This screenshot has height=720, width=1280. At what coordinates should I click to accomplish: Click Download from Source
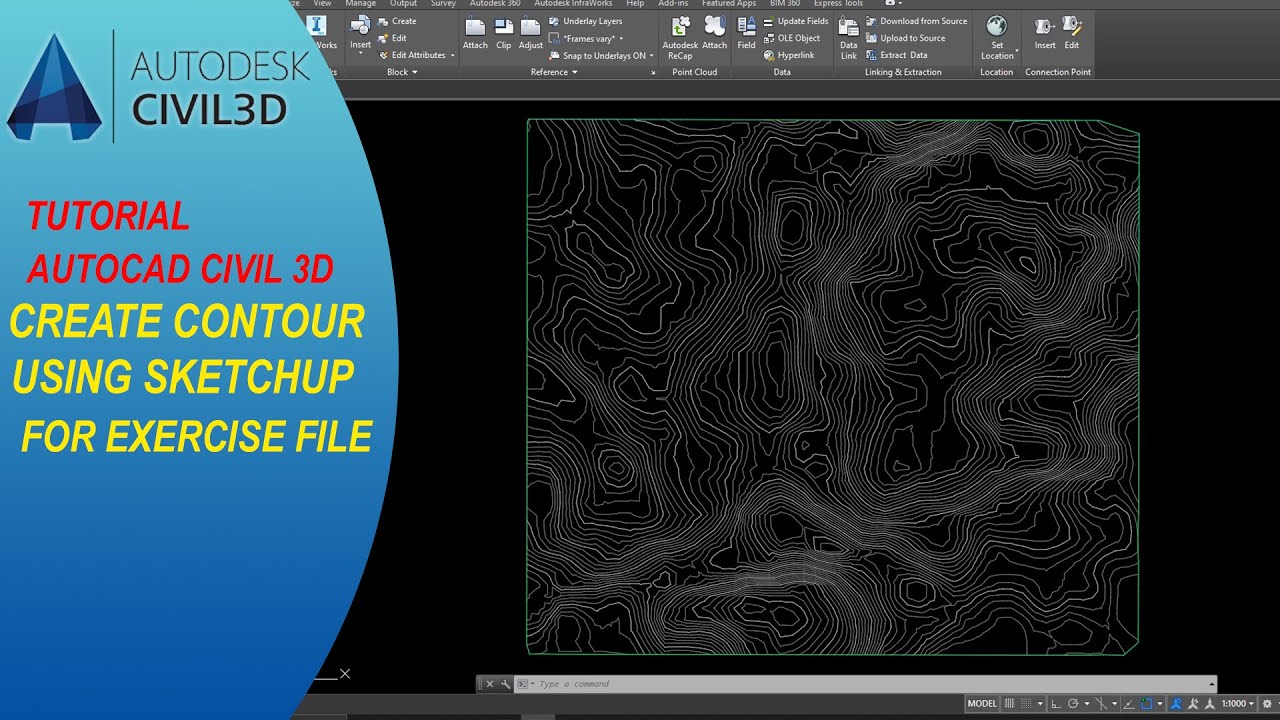coord(917,21)
